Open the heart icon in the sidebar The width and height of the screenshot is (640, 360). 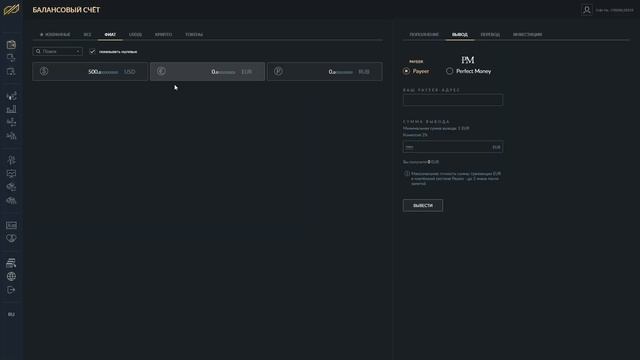pyautogui.click(x=11, y=238)
